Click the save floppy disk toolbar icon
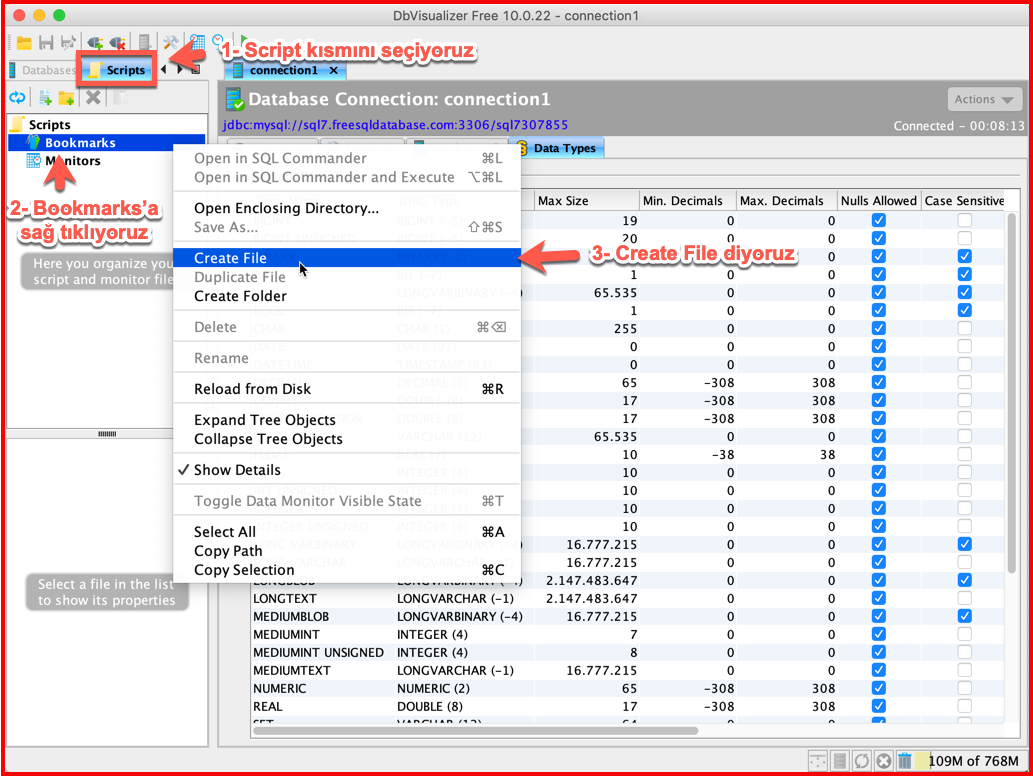The width and height of the screenshot is (1033, 776). [x=46, y=43]
